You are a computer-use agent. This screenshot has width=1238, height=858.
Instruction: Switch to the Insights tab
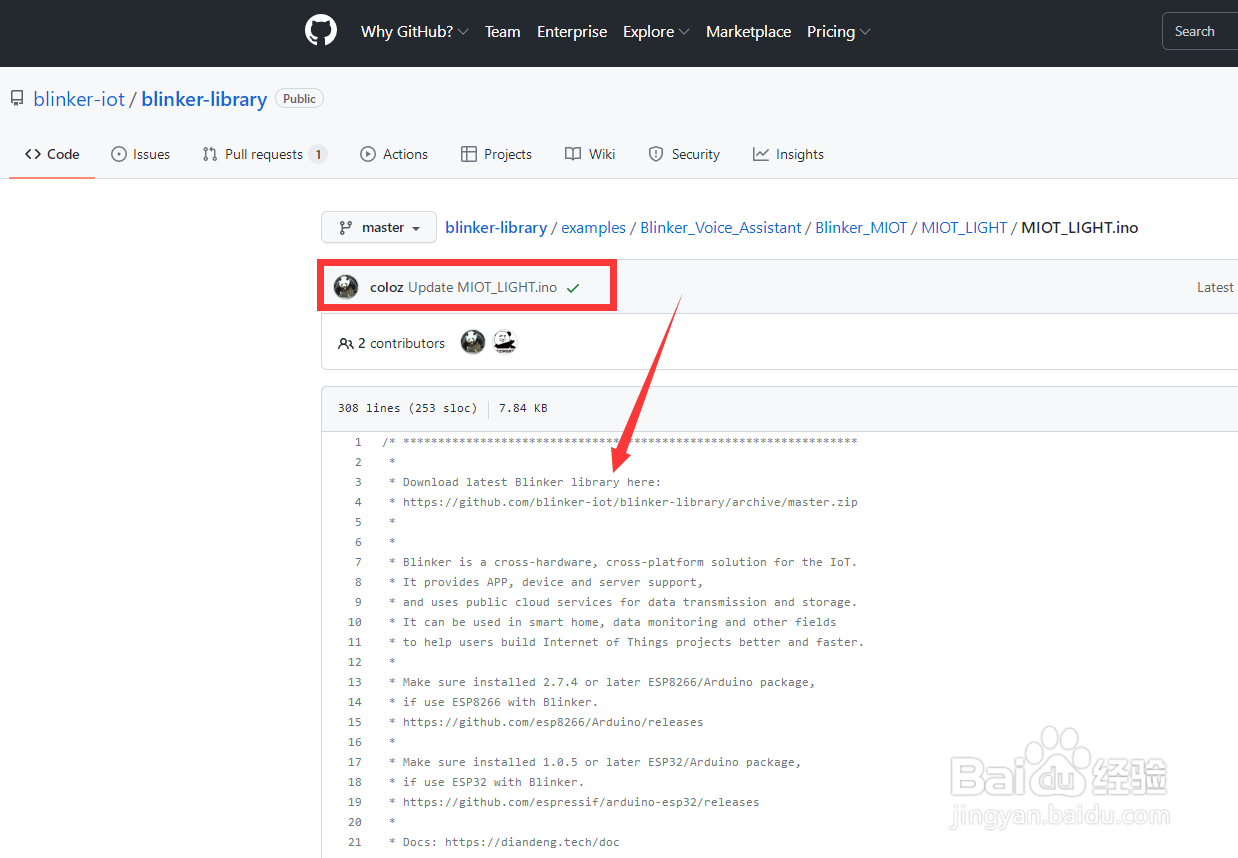click(x=788, y=154)
